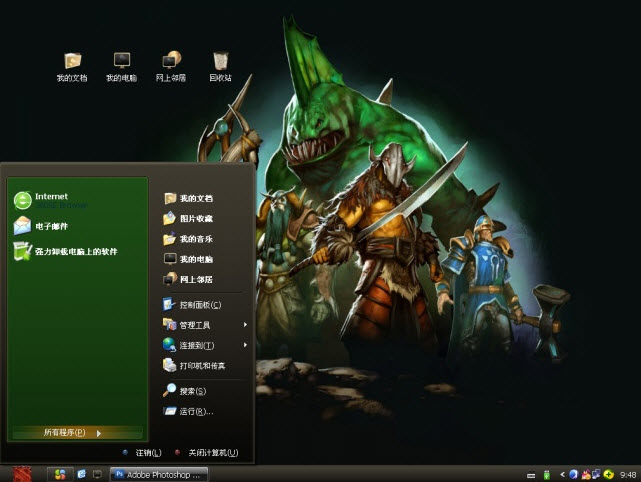Click the red Start button on taskbar
The height and width of the screenshot is (482, 641).
[21, 474]
